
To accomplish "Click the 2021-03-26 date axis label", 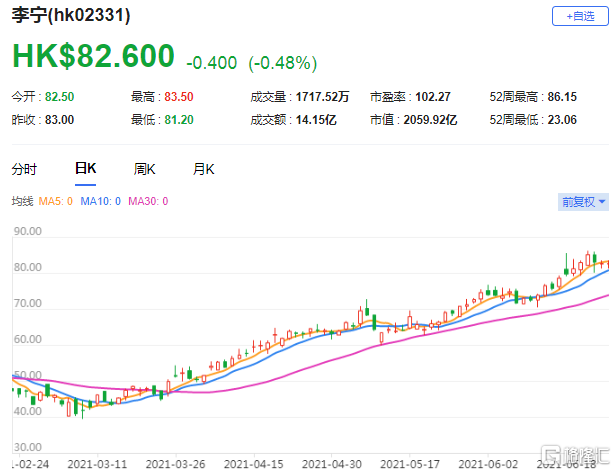I will [x=175, y=464].
